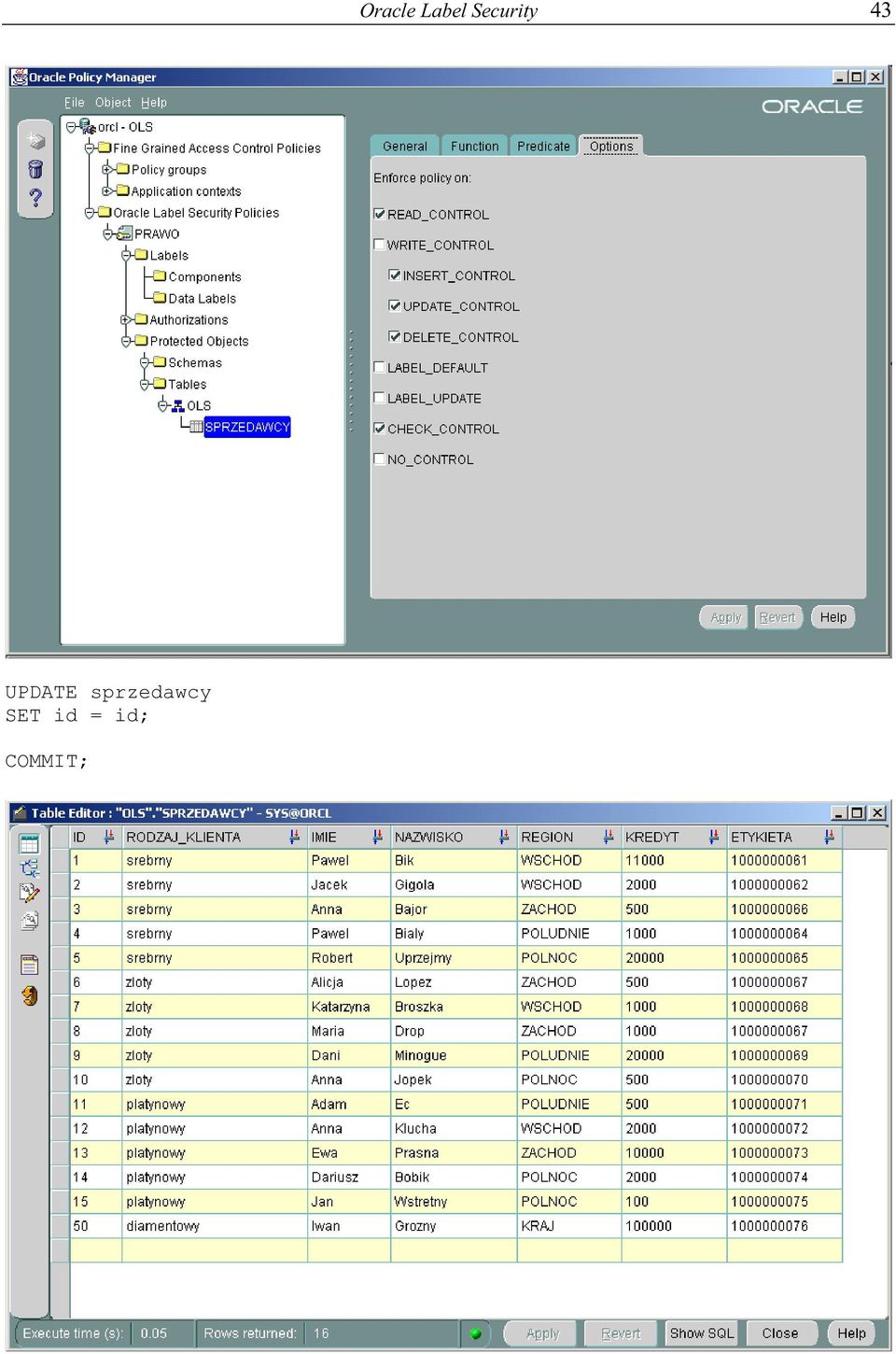Screen dimensions: 896x1354
Task: Collapse Fine Grained Access Control Policies node
Action: [x=90, y=148]
